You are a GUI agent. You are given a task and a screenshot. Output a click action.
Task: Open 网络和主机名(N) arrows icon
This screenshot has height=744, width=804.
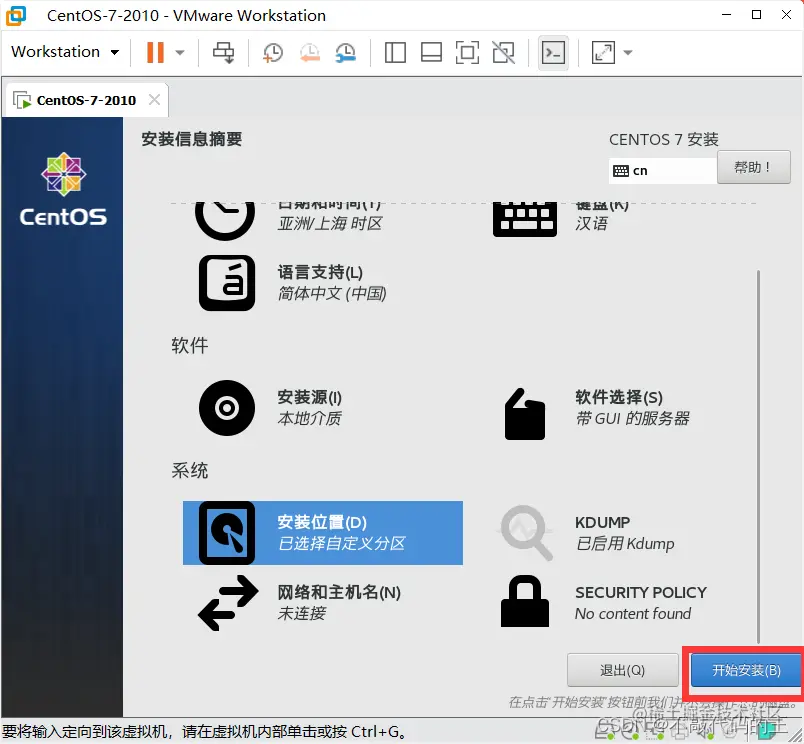[x=228, y=603]
